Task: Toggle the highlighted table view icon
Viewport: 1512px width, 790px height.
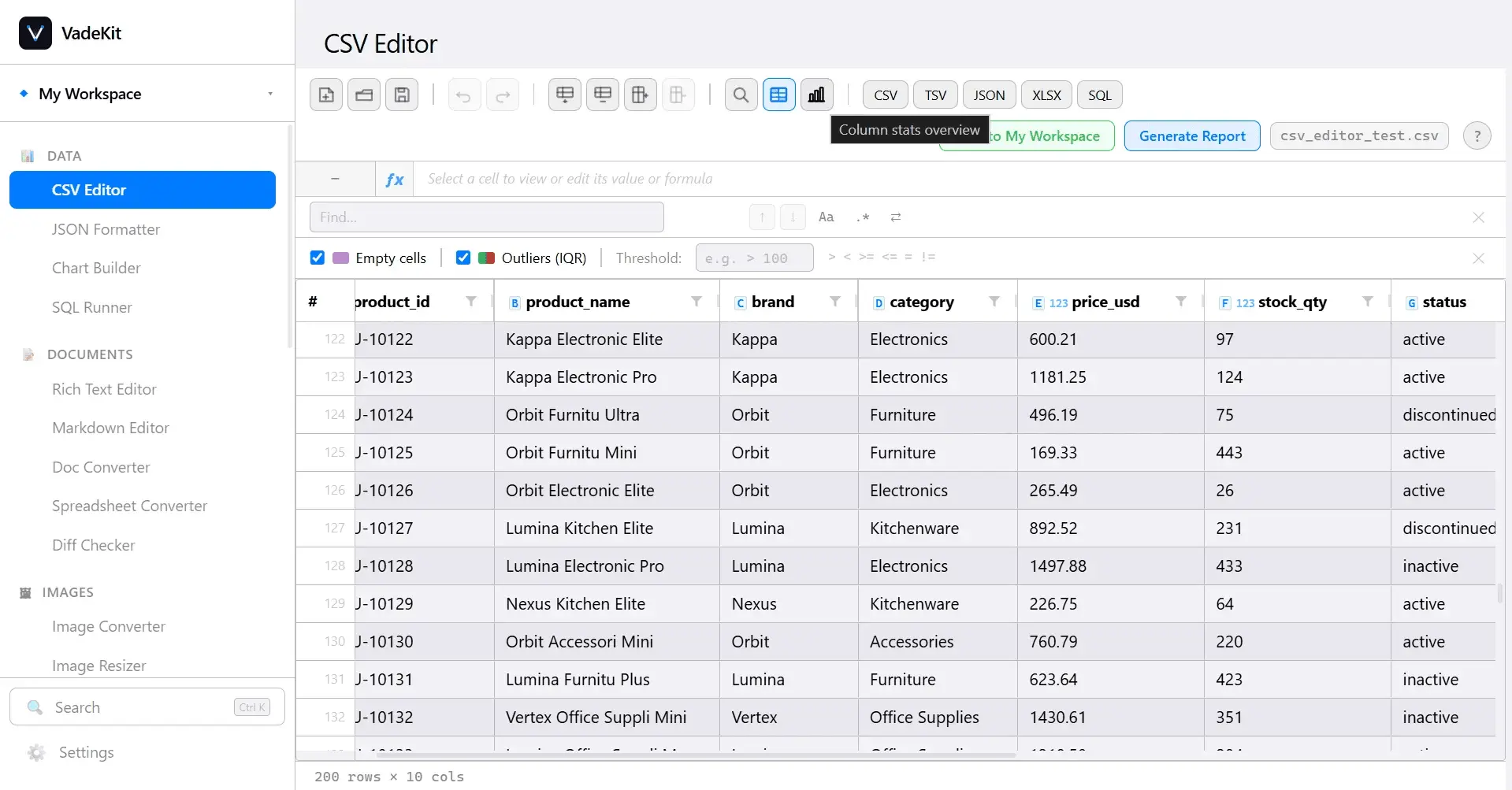Action: click(779, 95)
